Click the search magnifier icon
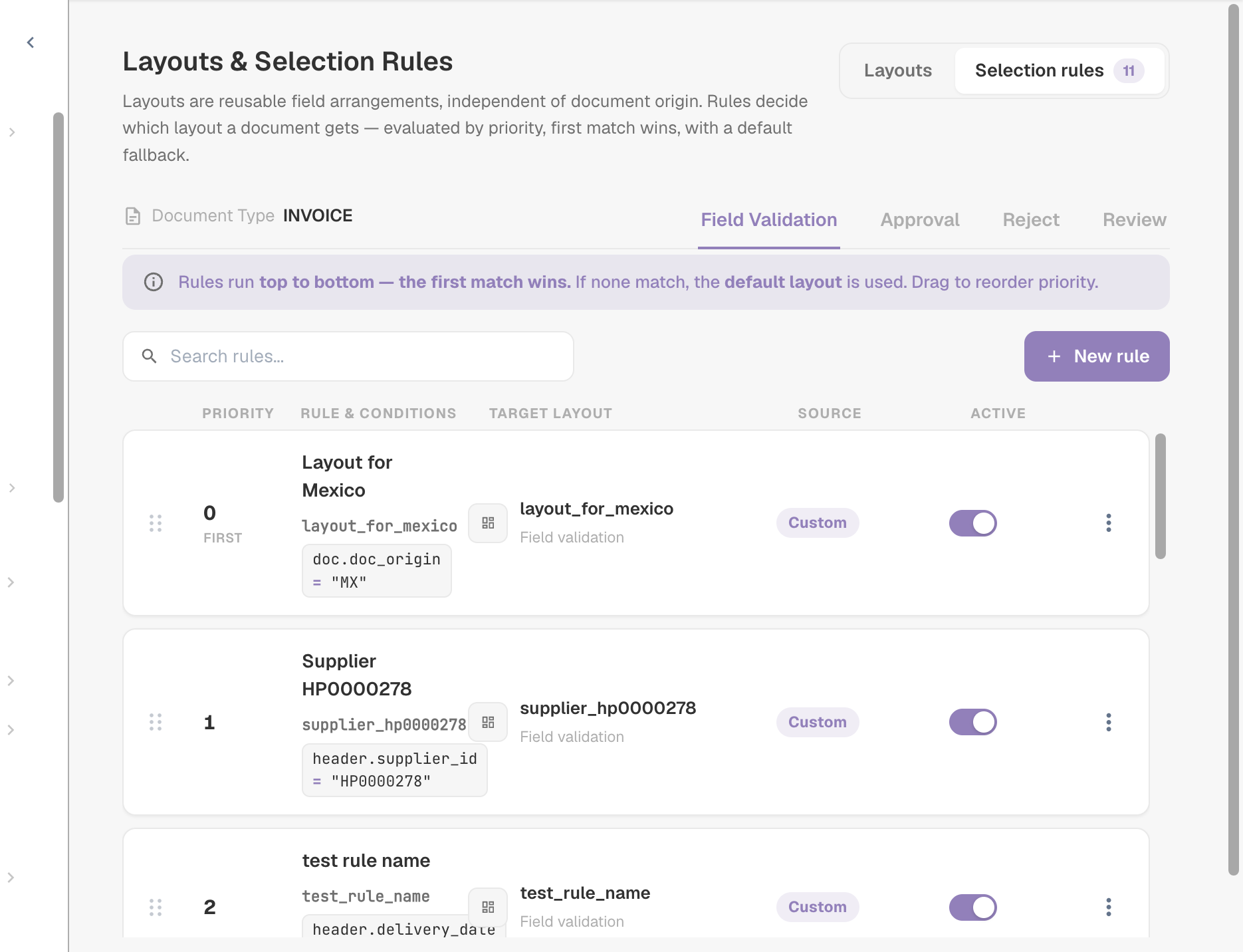 click(150, 356)
